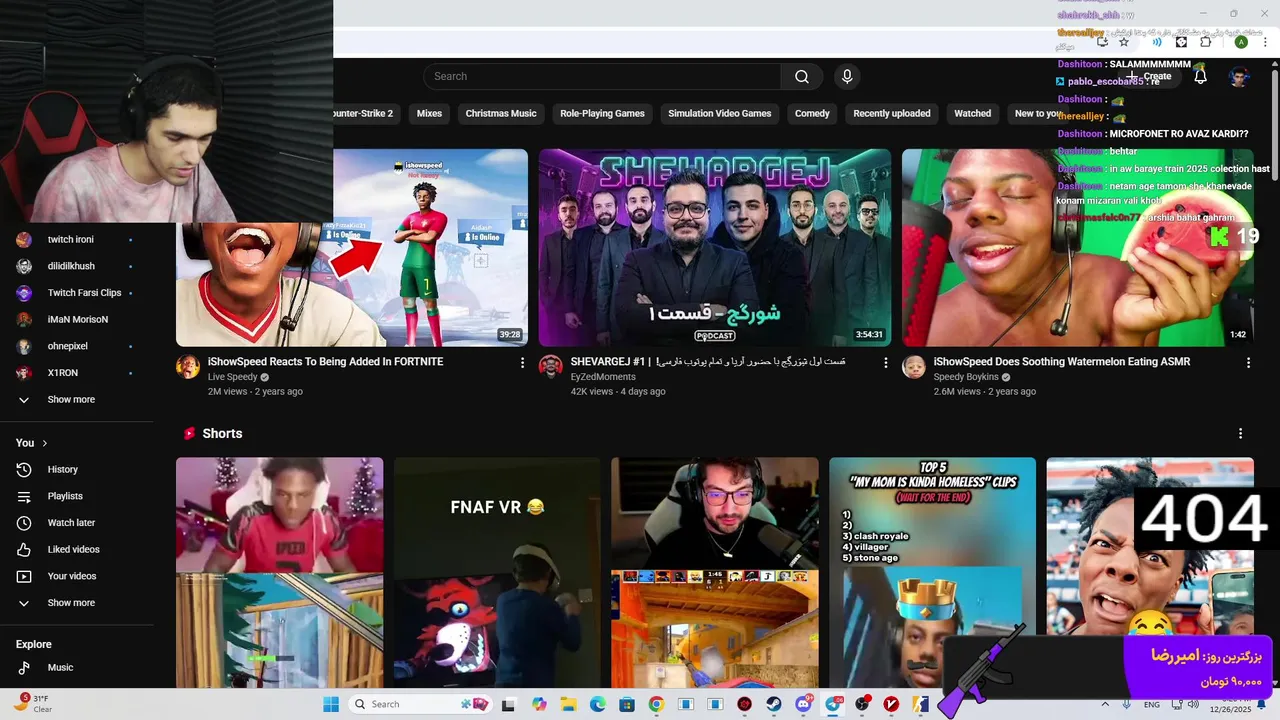The image size is (1280, 720).
Task: Click the install app icon in the address bar
Action: (1102, 42)
